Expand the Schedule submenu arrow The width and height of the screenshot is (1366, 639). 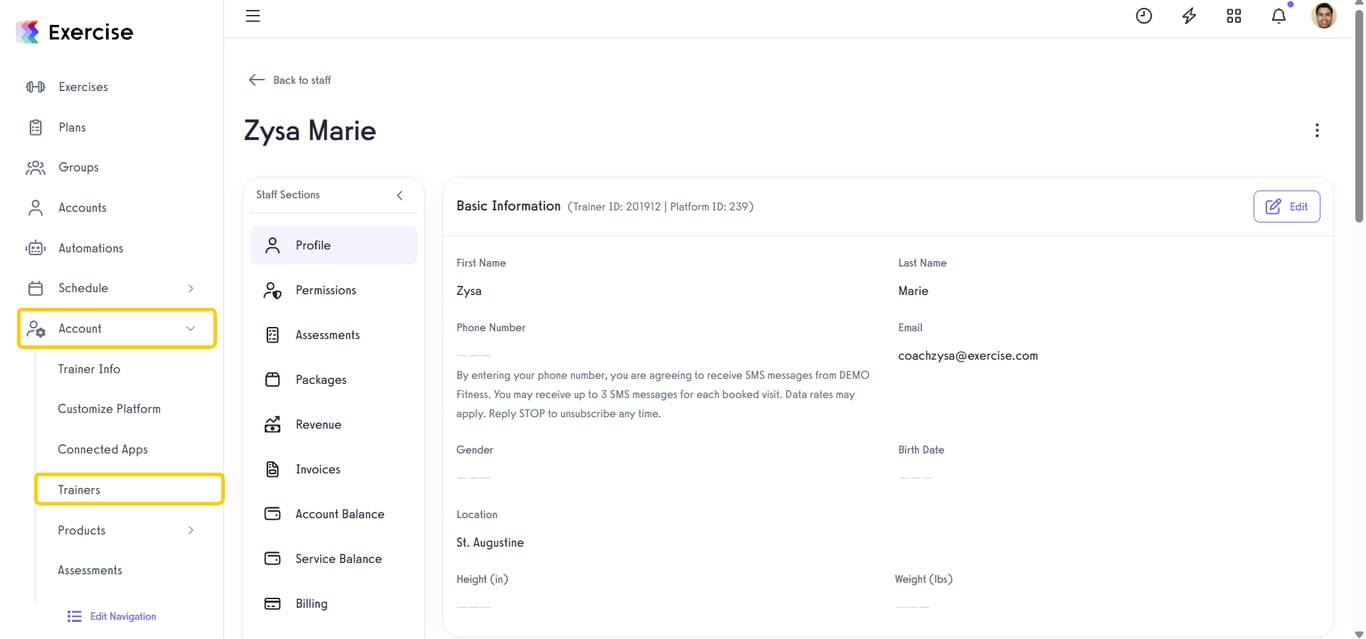[191, 288]
